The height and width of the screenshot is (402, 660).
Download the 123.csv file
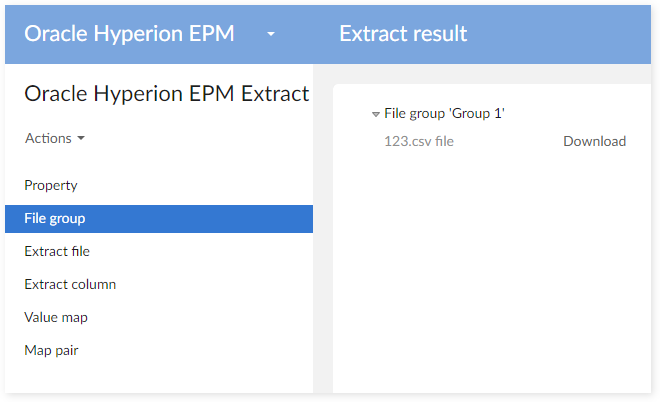point(594,141)
